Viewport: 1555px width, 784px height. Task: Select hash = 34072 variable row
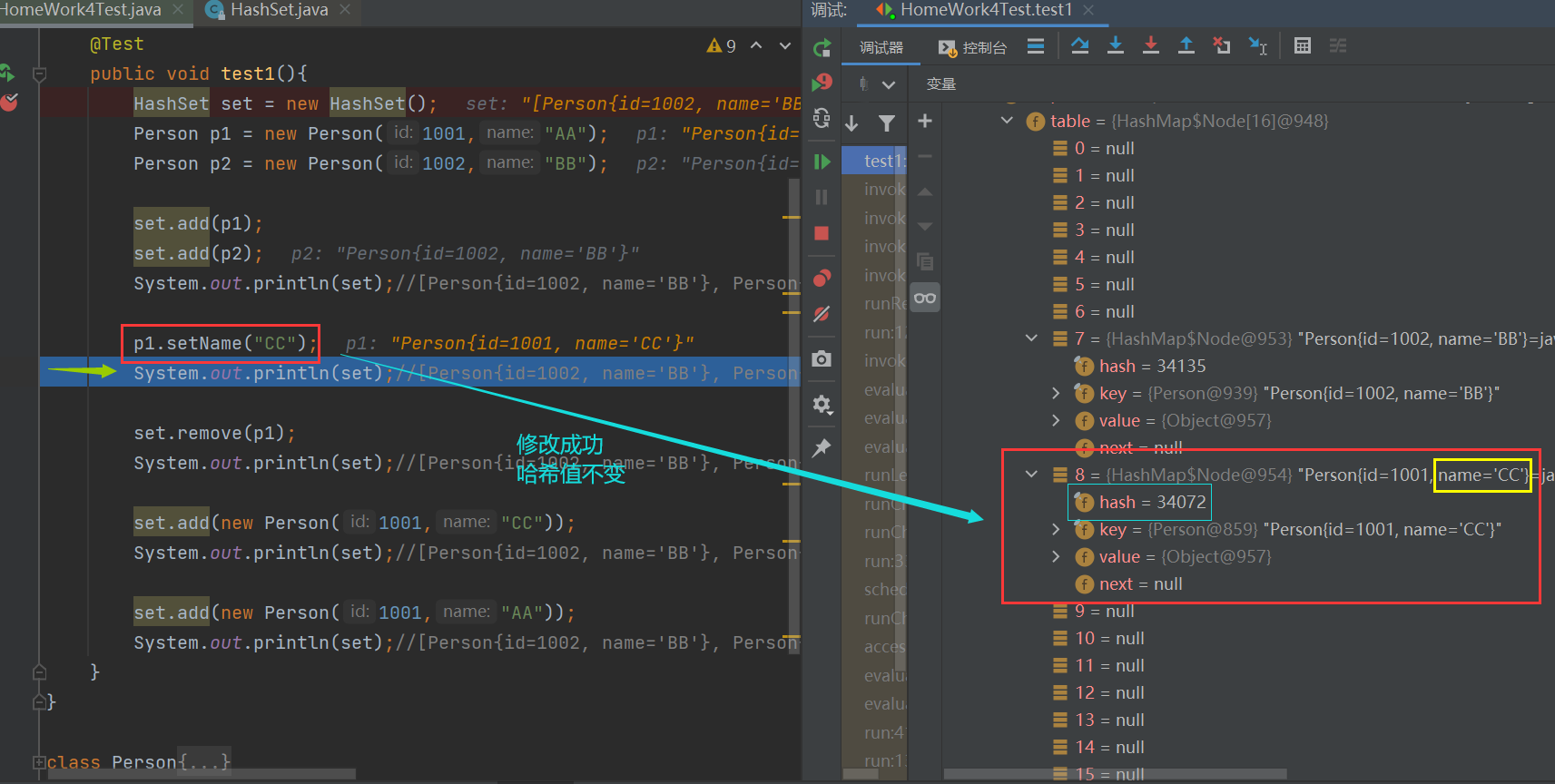[x=1140, y=502]
